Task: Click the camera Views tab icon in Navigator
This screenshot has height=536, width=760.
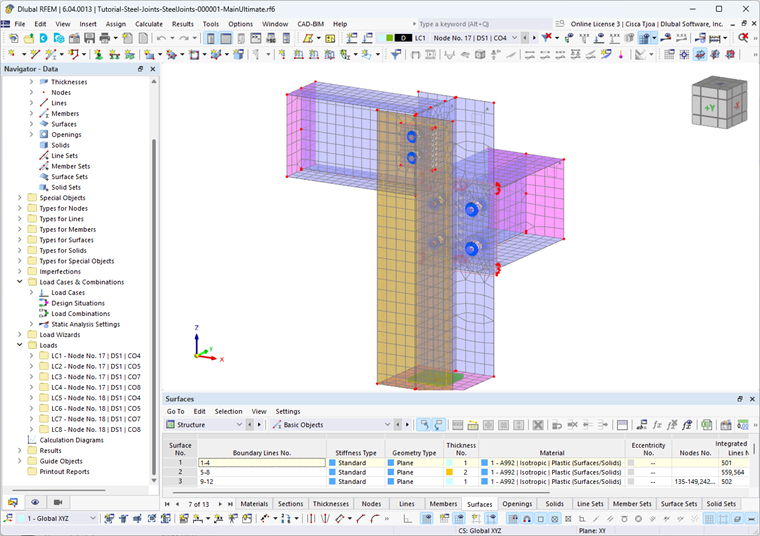Action: coord(58,502)
